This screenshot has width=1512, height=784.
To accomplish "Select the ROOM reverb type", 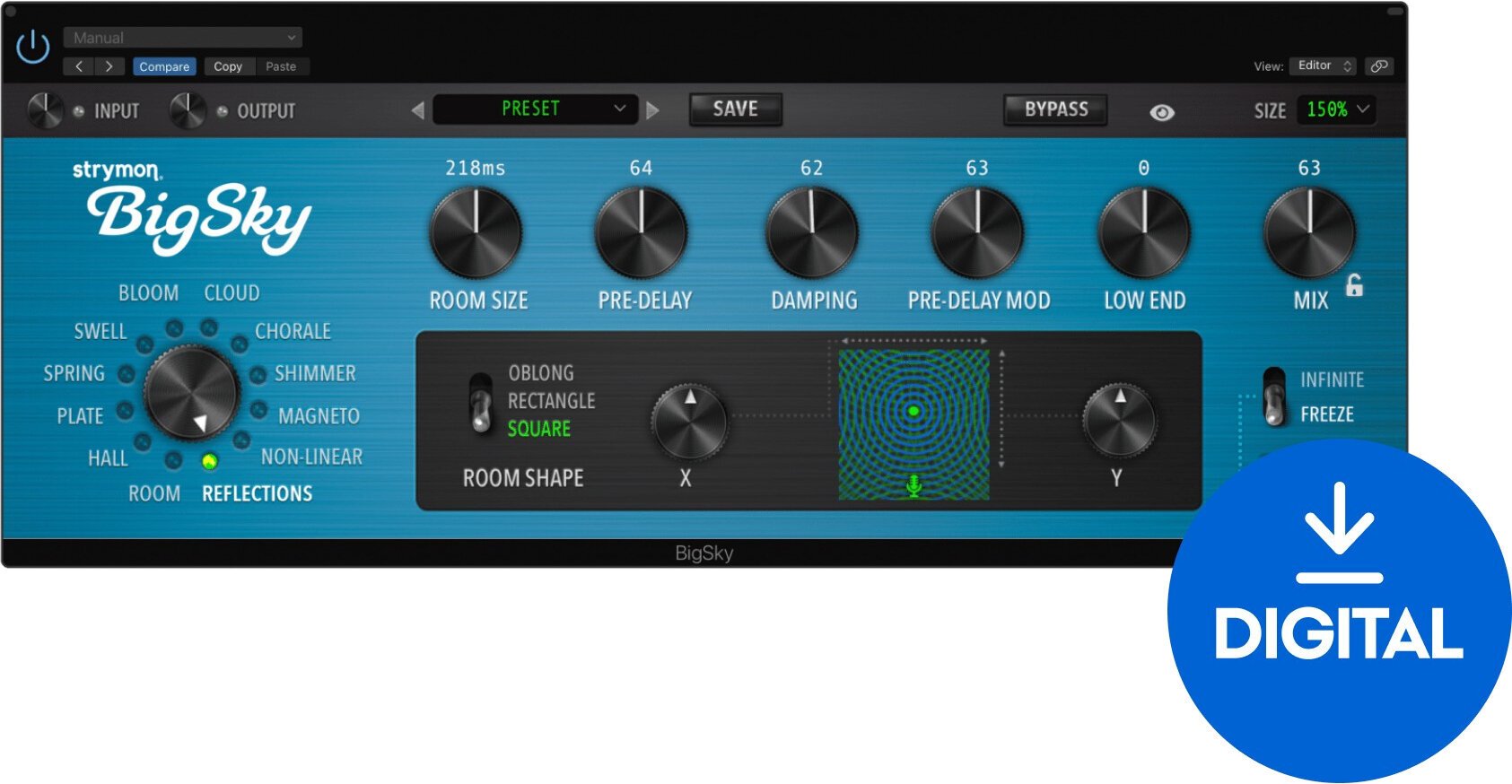I will 154,494.
